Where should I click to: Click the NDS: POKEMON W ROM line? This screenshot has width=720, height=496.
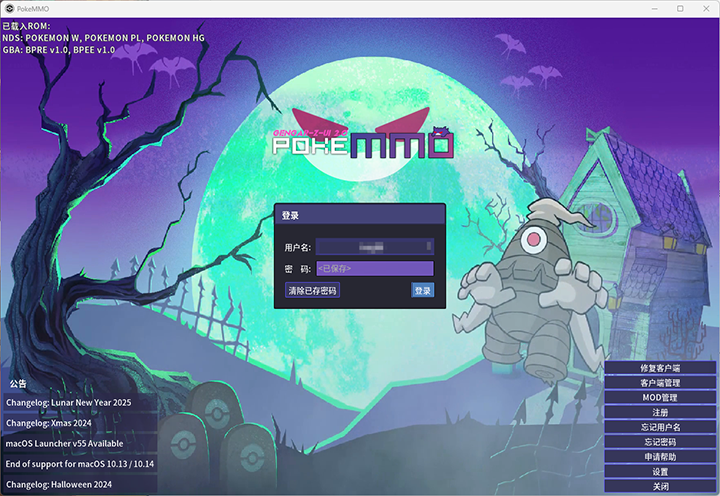coord(103,38)
